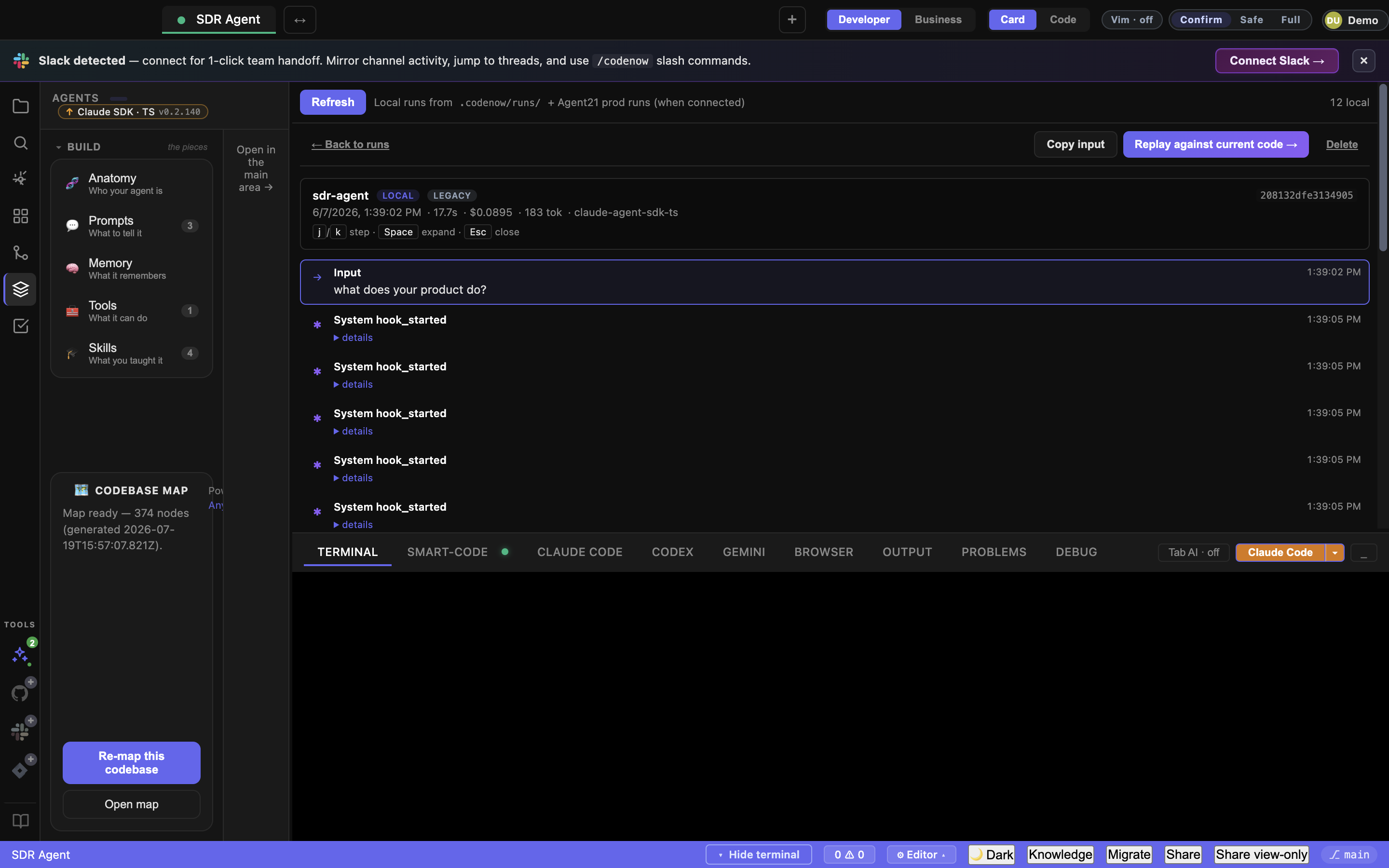Viewport: 1389px width, 868px height.
Task: Select the Card view toggle
Action: pos(1012,19)
